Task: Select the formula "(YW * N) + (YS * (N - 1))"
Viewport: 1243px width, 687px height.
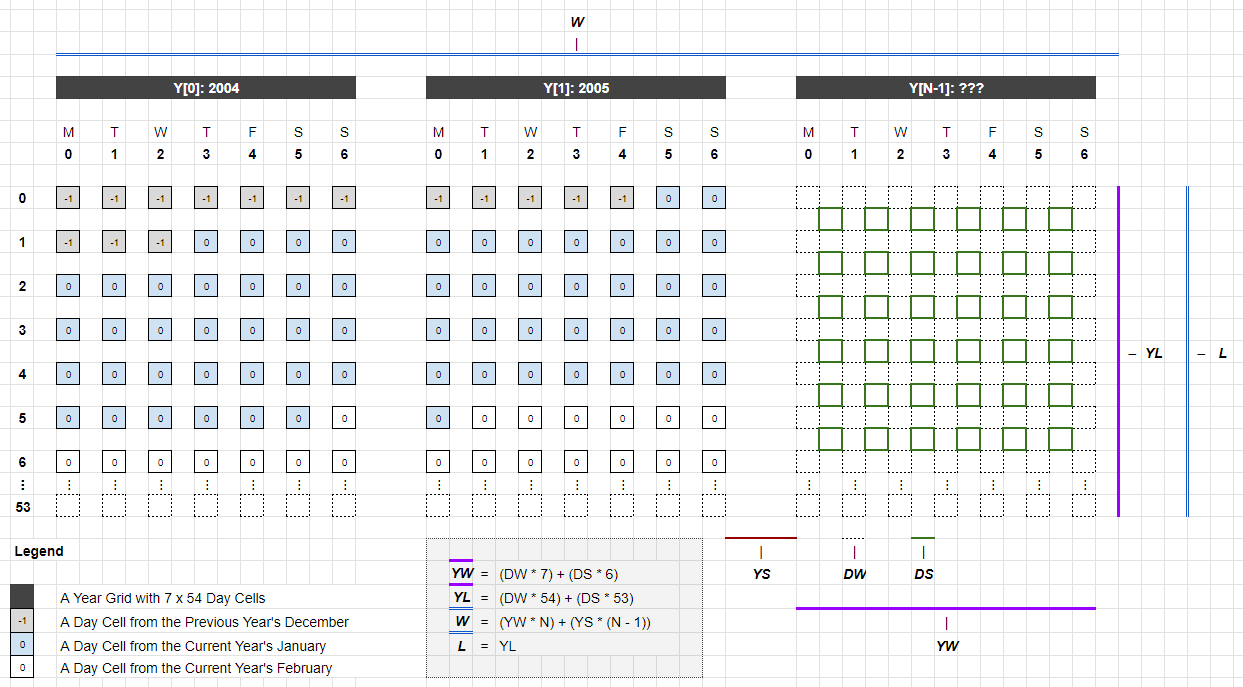Action: [573, 622]
